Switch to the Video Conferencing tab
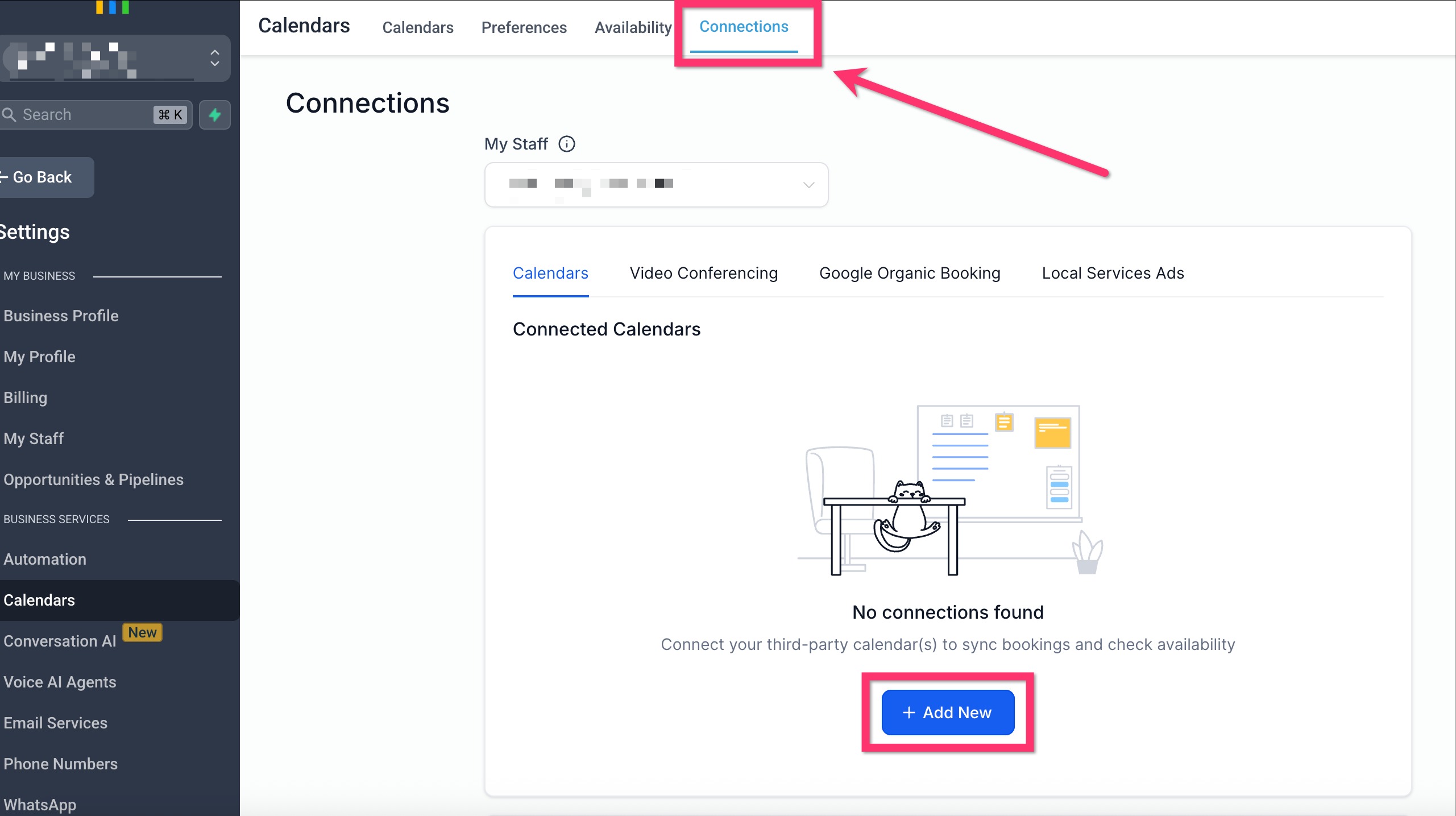1456x816 pixels. (703, 274)
